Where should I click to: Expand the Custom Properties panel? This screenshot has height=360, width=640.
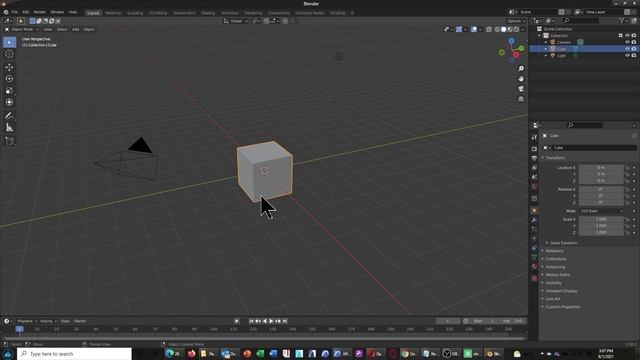(561, 307)
